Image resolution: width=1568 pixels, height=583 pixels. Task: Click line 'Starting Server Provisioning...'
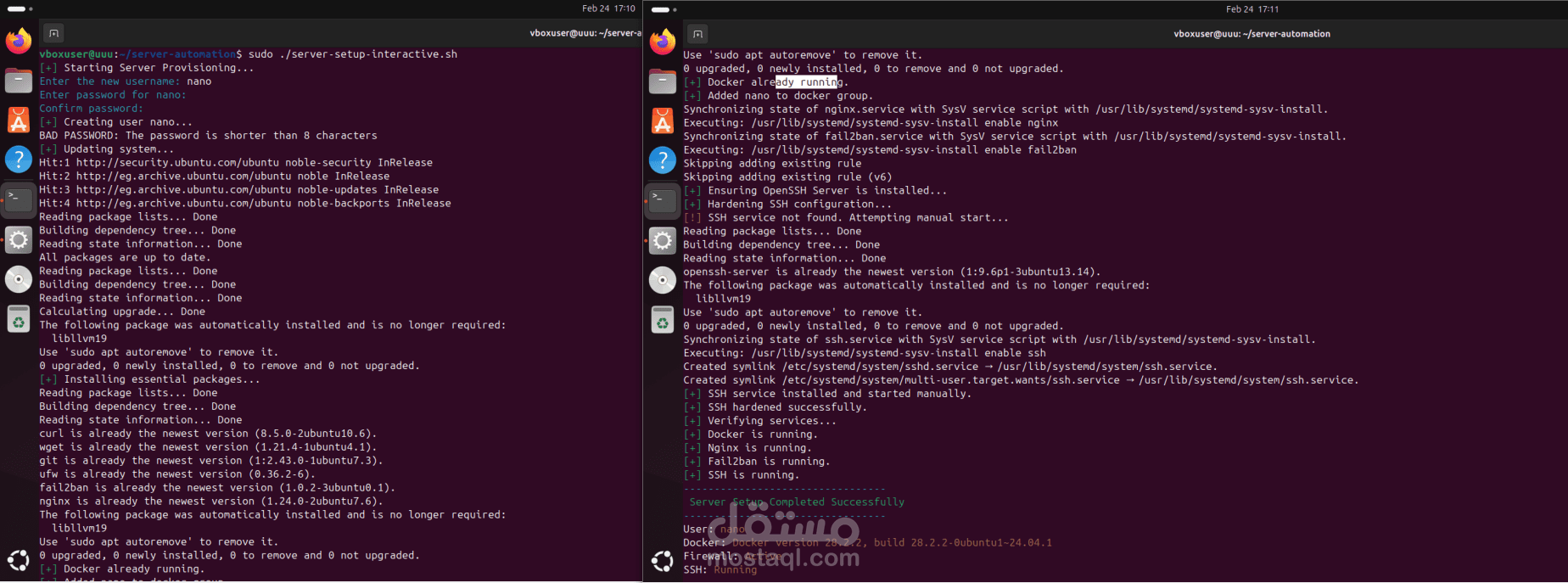(x=147, y=68)
